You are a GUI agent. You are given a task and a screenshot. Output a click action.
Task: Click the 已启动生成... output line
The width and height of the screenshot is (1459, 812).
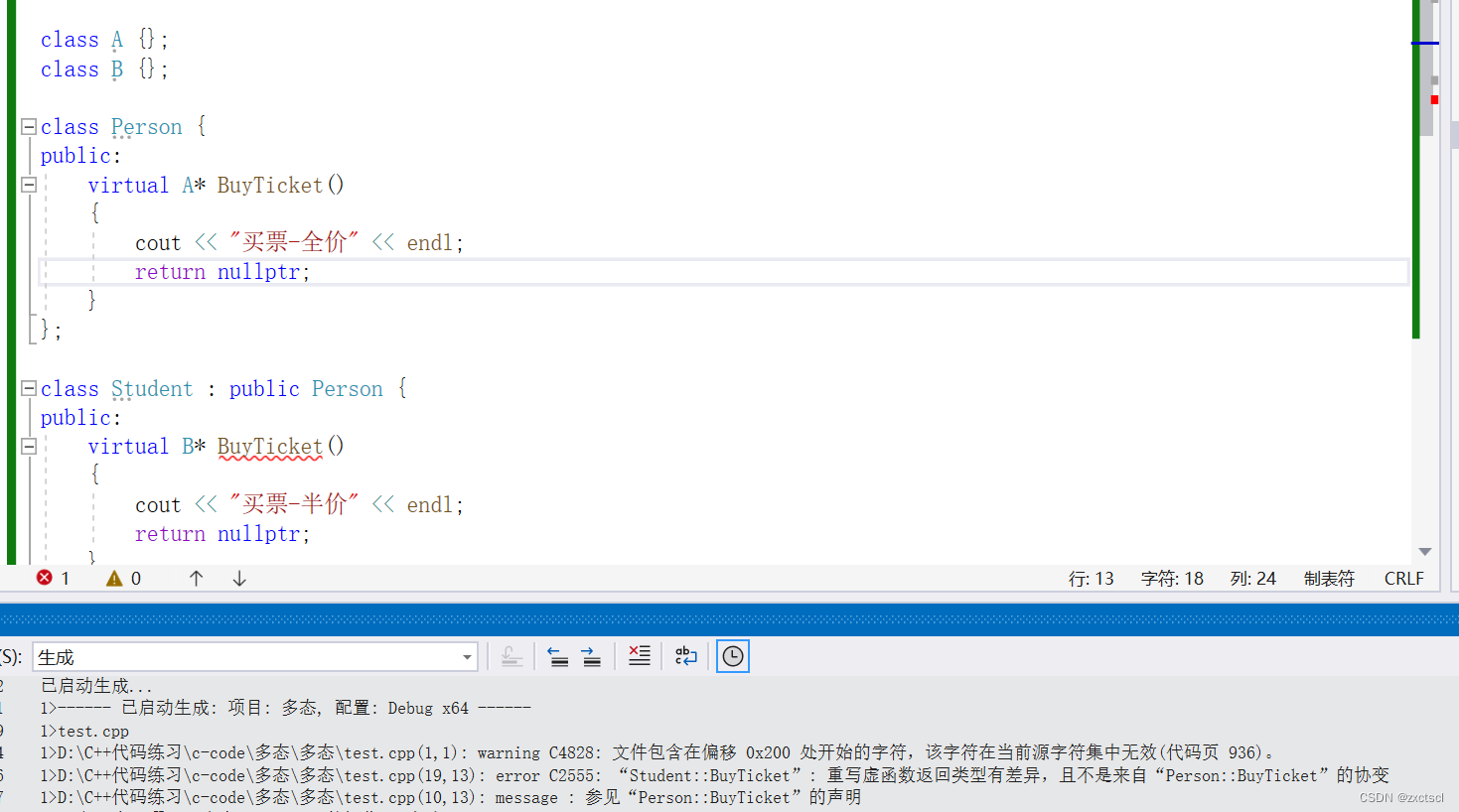[x=96, y=686]
